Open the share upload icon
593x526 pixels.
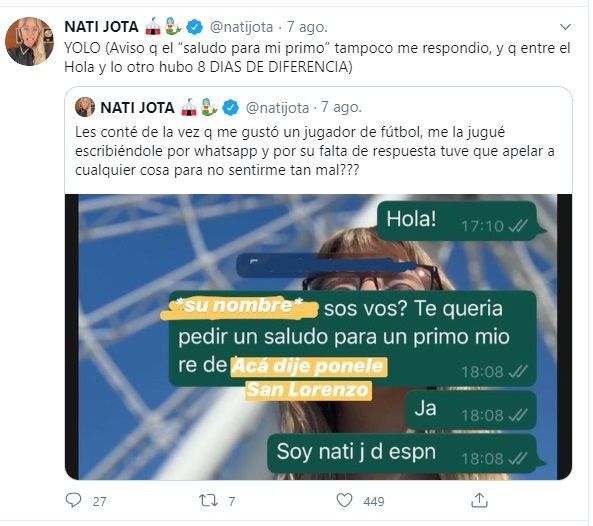pyautogui.click(x=479, y=500)
